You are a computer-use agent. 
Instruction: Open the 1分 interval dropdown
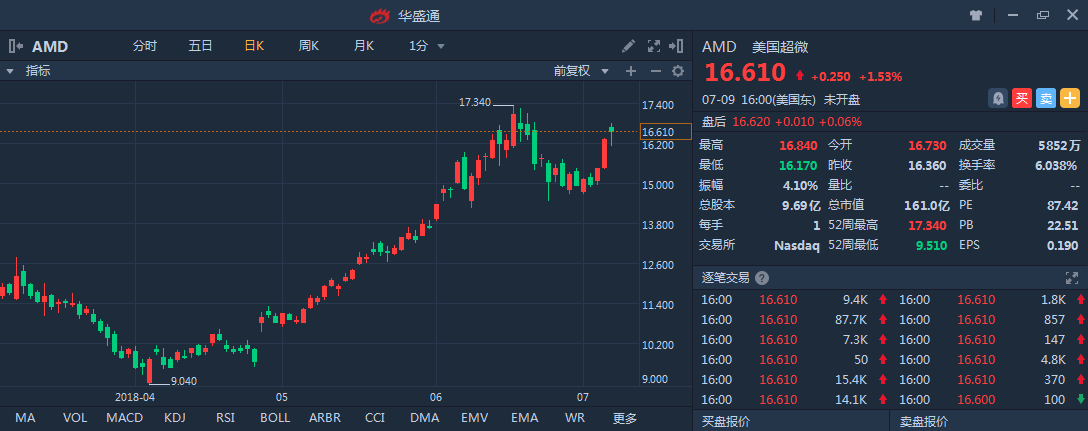tap(426, 46)
